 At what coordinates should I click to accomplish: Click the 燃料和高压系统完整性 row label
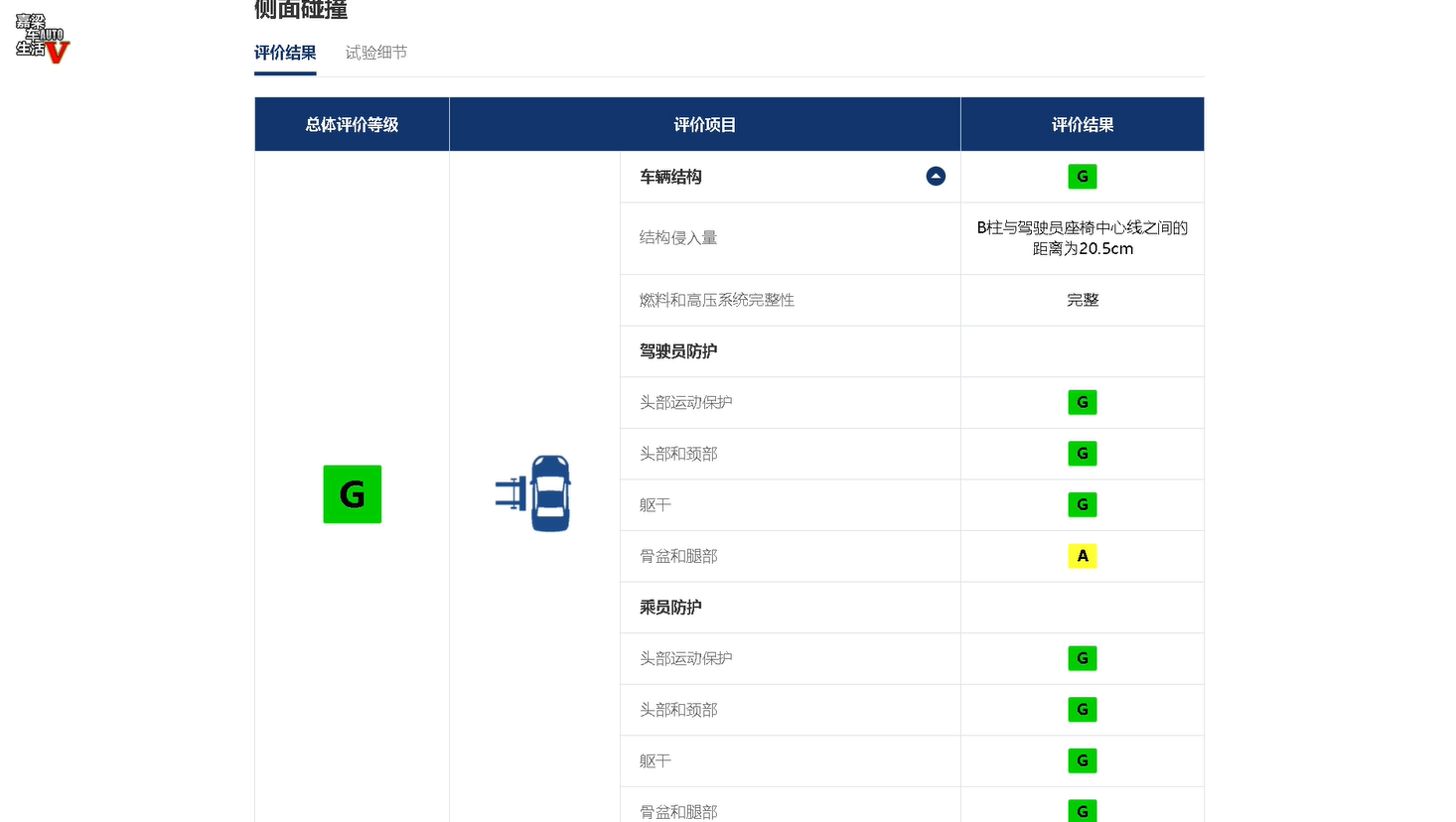pos(717,300)
